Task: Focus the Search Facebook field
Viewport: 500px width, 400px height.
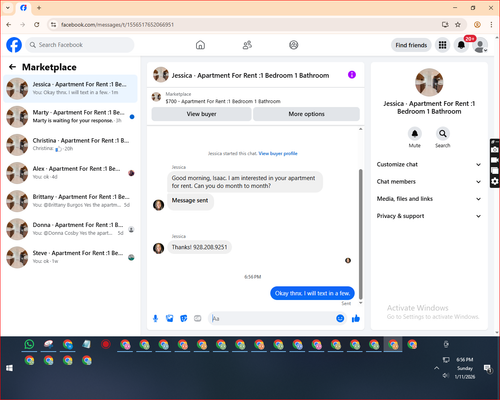Action: pos(80,45)
